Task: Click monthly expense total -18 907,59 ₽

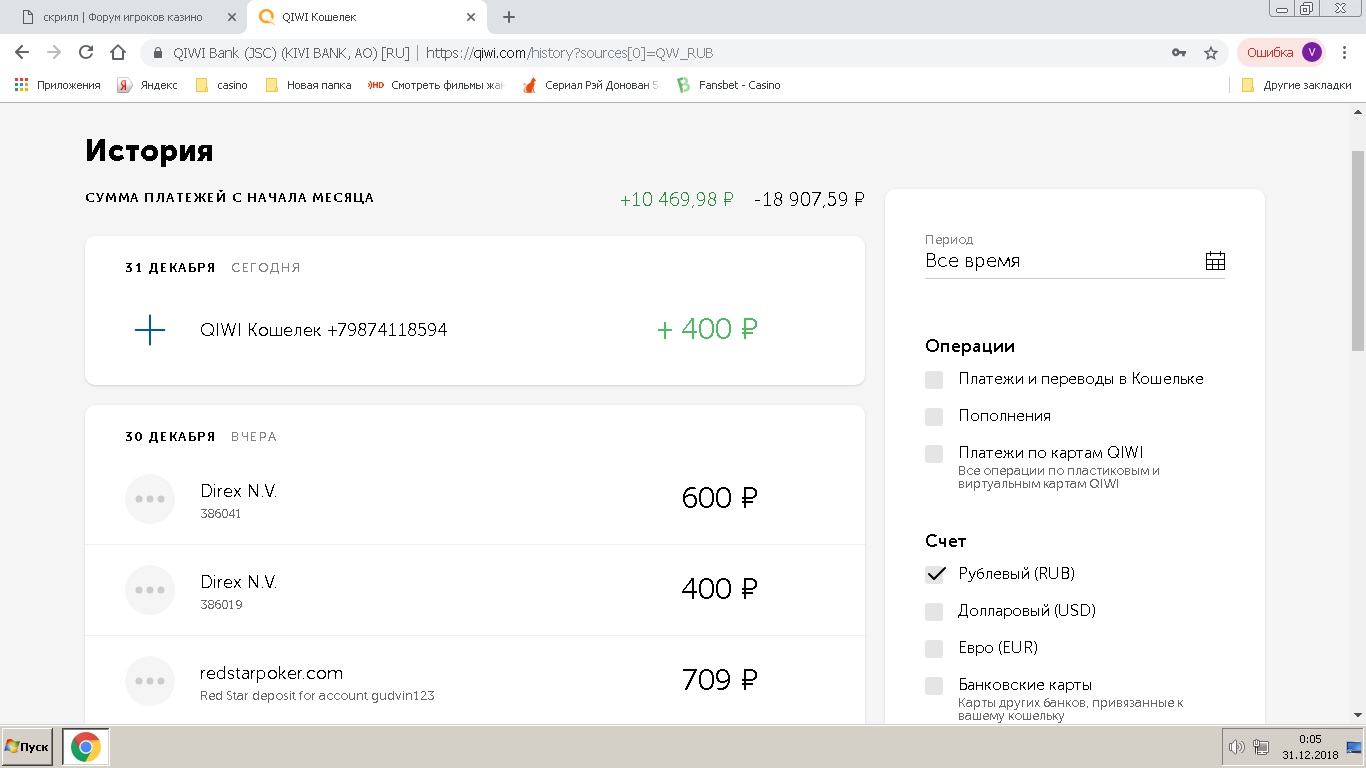Action: 809,200
